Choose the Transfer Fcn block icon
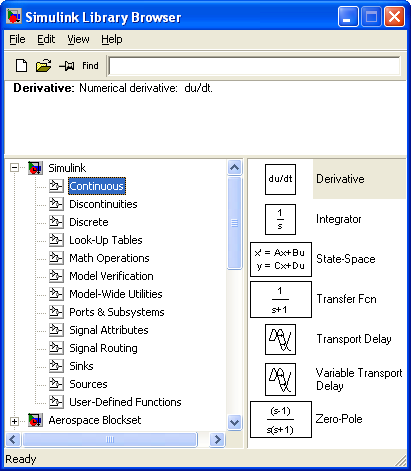 281,299
